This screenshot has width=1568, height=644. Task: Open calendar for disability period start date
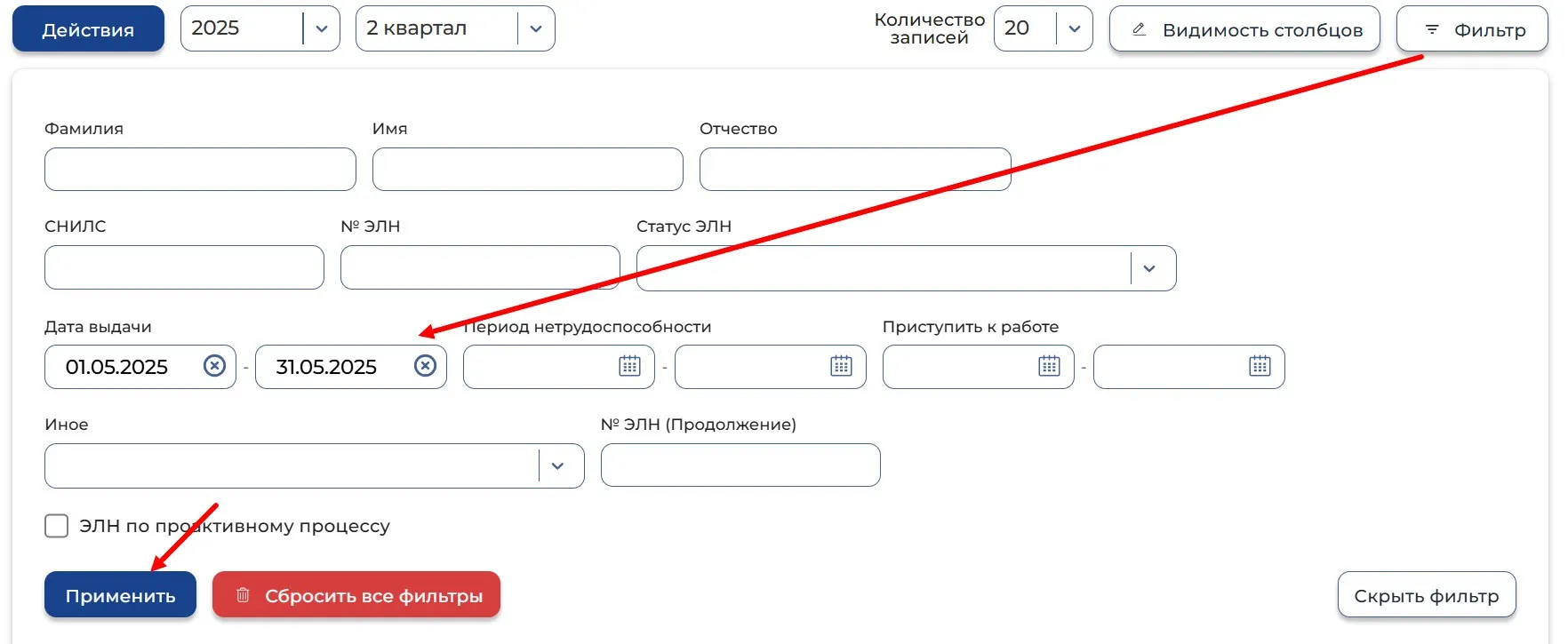tap(630, 366)
